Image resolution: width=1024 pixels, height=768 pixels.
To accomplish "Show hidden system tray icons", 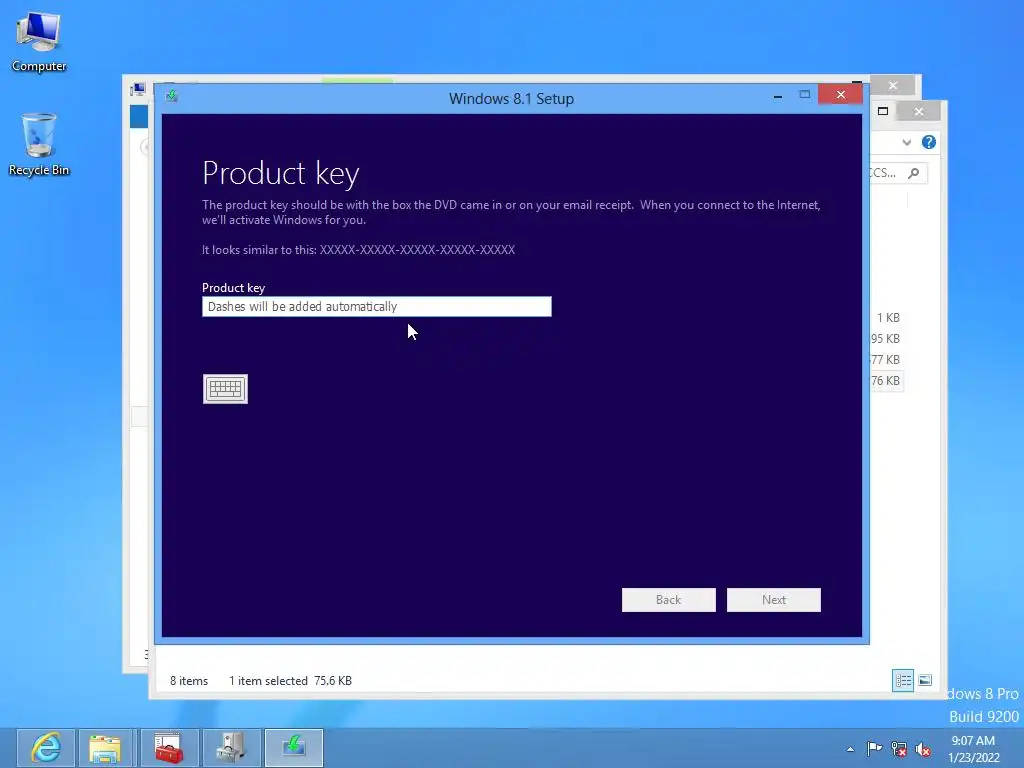I will point(850,749).
